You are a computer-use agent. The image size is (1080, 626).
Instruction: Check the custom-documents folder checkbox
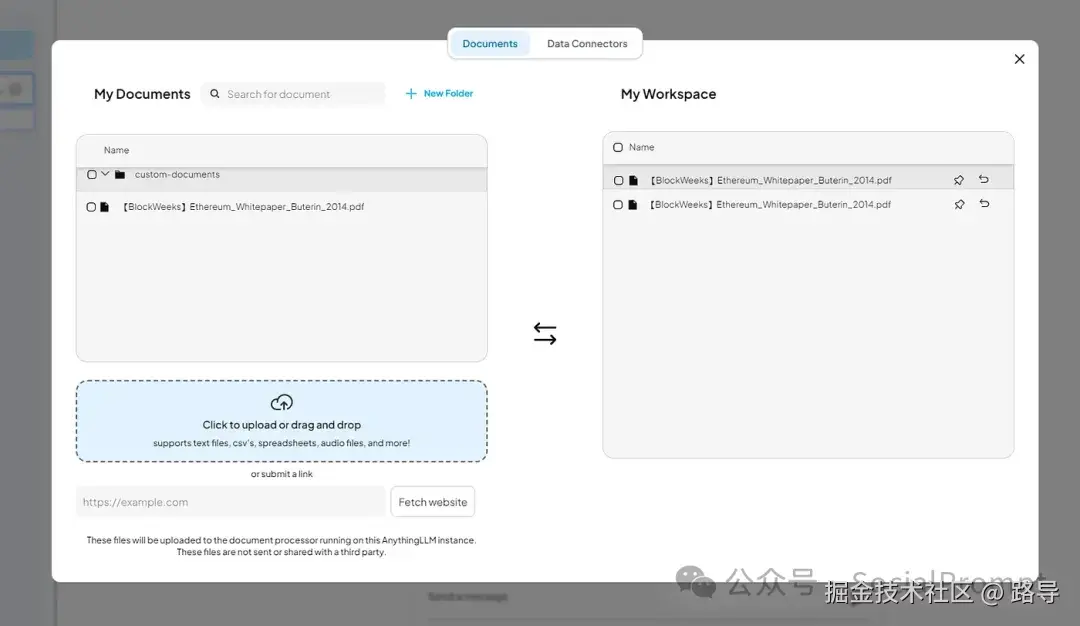point(92,175)
